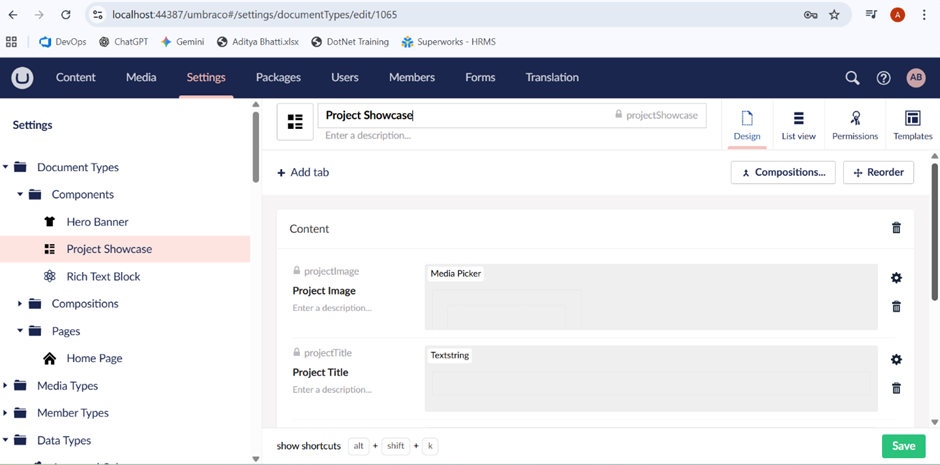Click the Umbraco logo icon
The height and width of the screenshot is (465, 940).
point(22,78)
